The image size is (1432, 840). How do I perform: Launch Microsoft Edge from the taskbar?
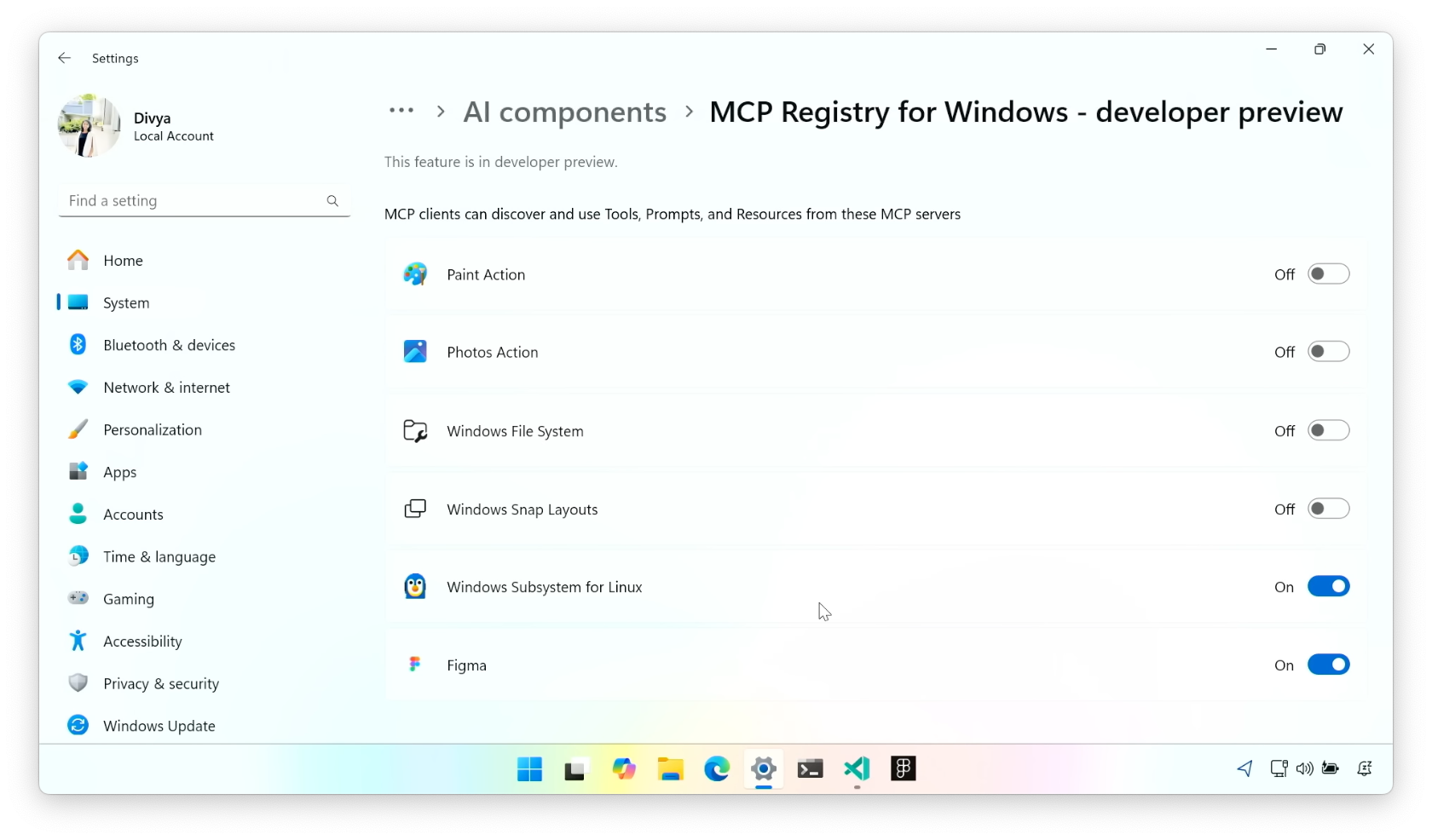(717, 769)
